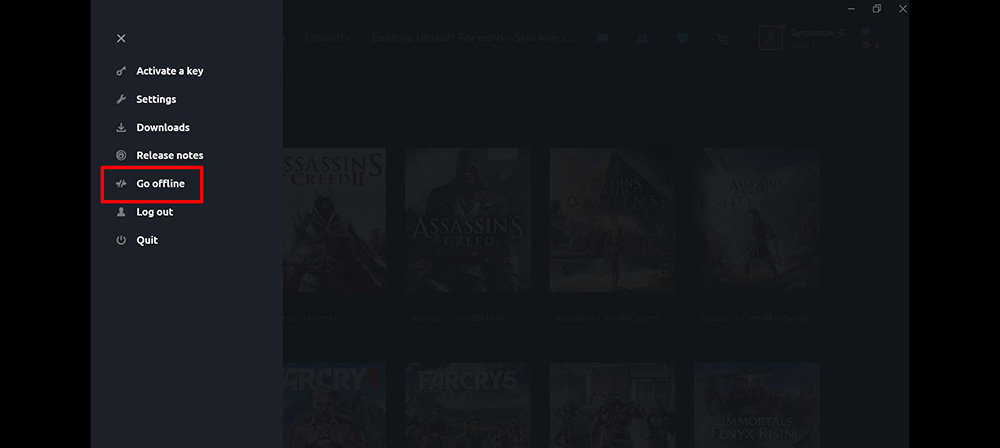The width and height of the screenshot is (1000, 448).
Task: Open the chat messages icon
Action: point(602,38)
